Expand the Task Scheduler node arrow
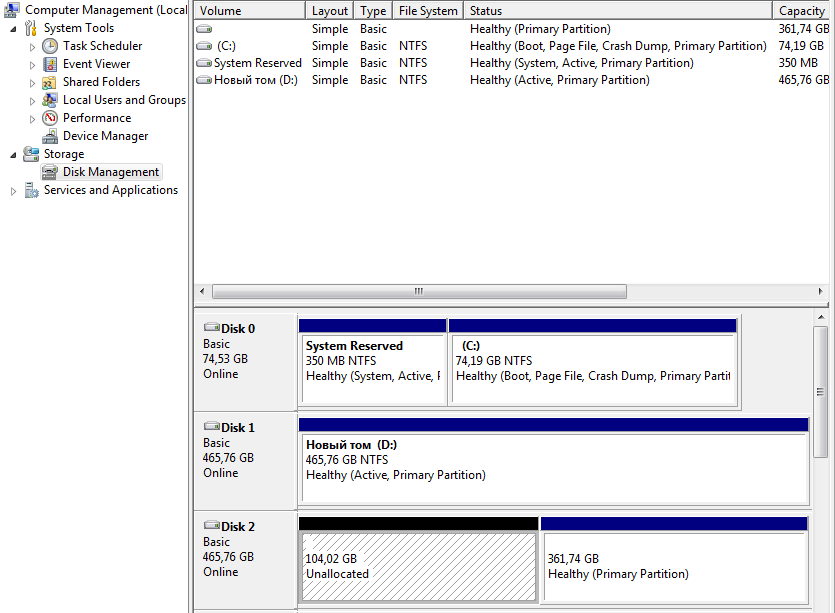 click(x=32, y=47)
